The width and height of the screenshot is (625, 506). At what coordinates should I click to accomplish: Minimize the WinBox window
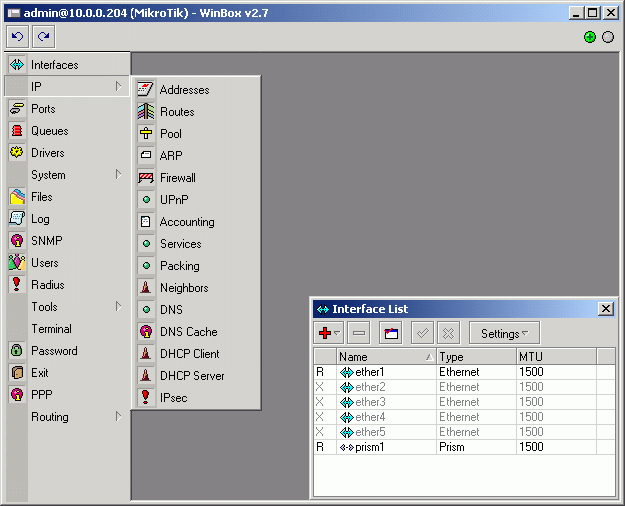point(576,13)
